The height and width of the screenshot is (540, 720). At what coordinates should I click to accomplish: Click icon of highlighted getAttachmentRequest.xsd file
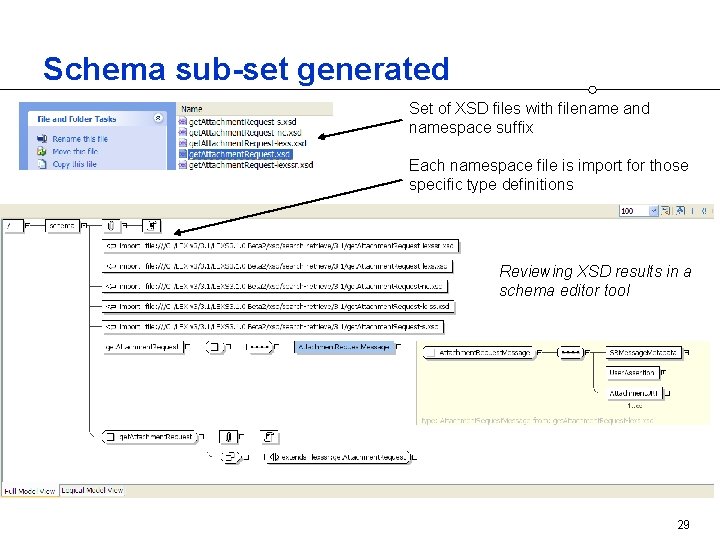pyautogui.click(x=183, y=154)
